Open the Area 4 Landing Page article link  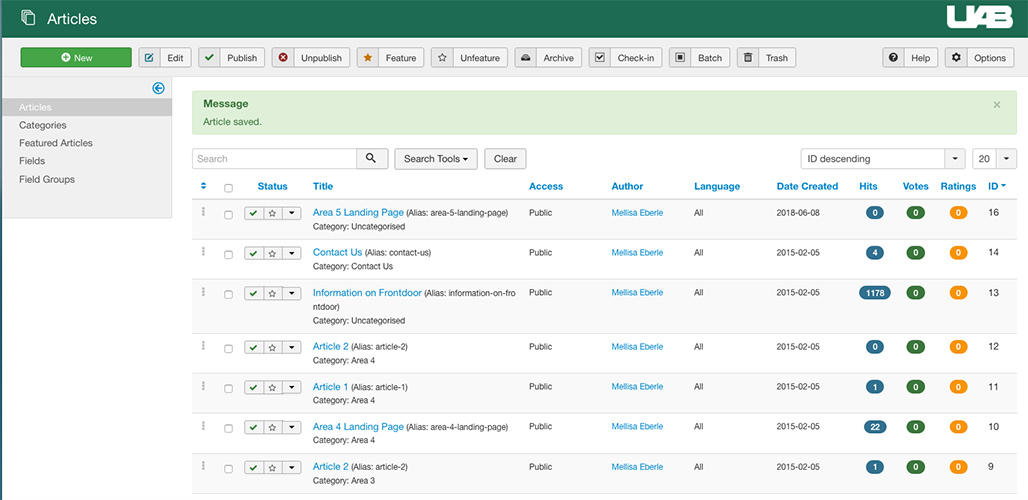tap(358, 427)
